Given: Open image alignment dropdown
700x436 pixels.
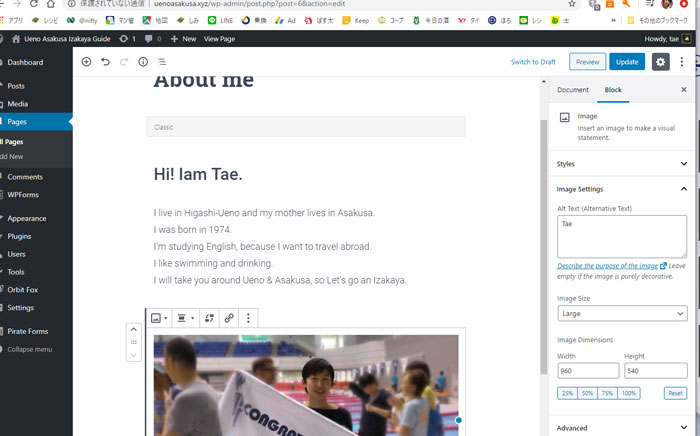Looking at the screenshot, I should click(185, 318).
